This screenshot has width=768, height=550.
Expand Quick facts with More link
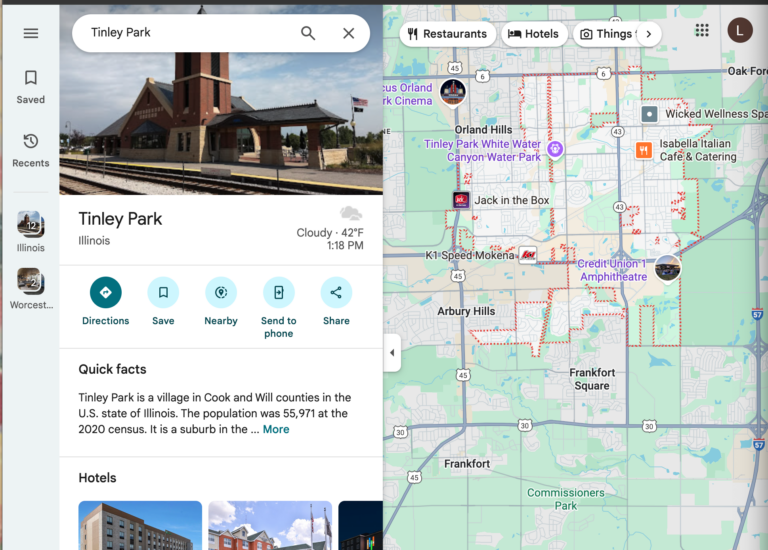[x=276, y=429]
